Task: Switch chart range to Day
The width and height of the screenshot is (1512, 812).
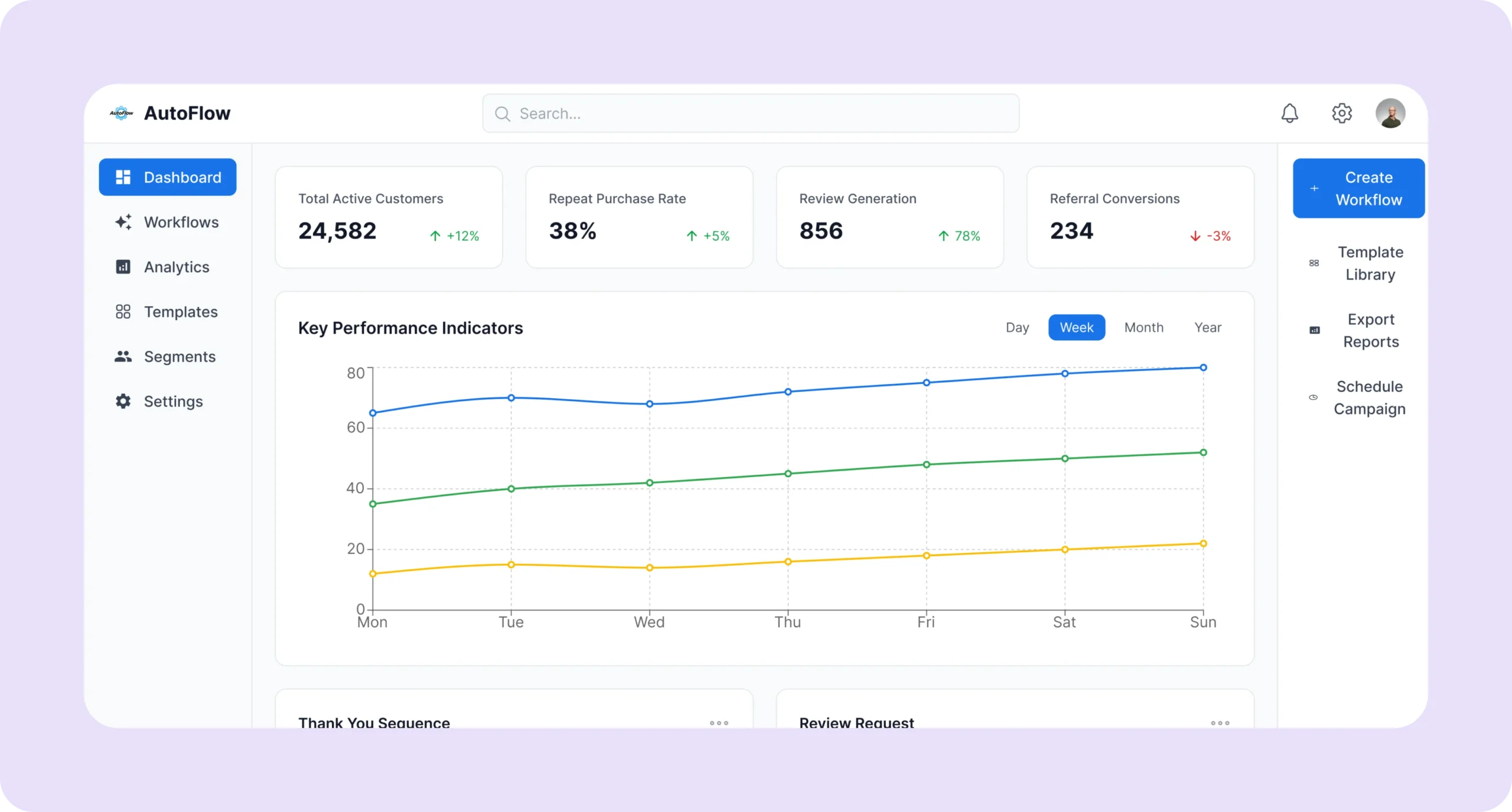Action: pos(1017,328)
